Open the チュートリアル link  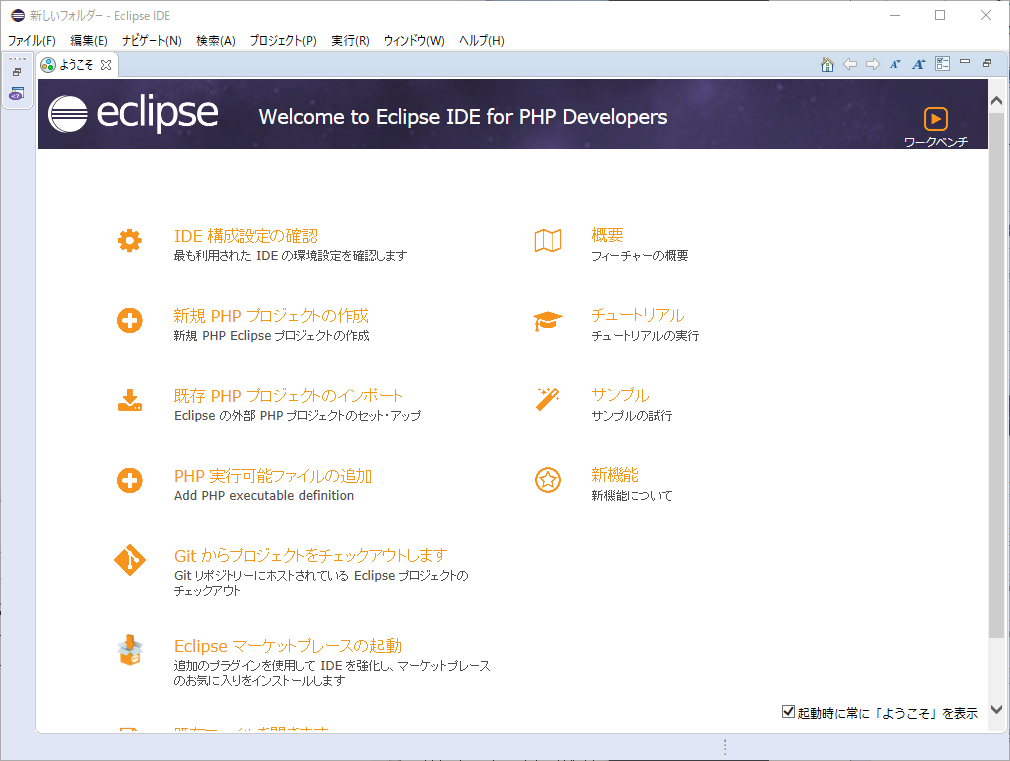[x=638, y=315]
